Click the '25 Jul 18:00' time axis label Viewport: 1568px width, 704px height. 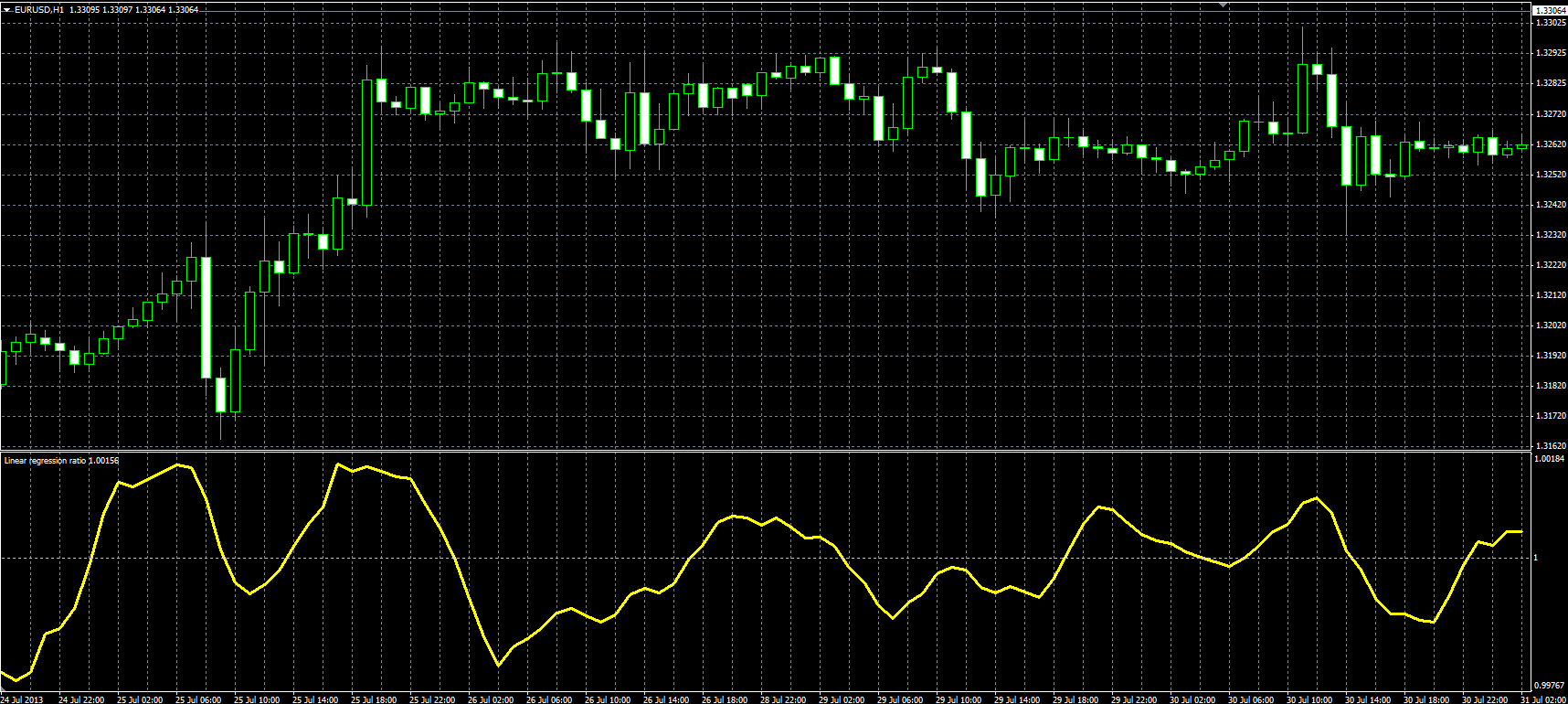point(374,699)
